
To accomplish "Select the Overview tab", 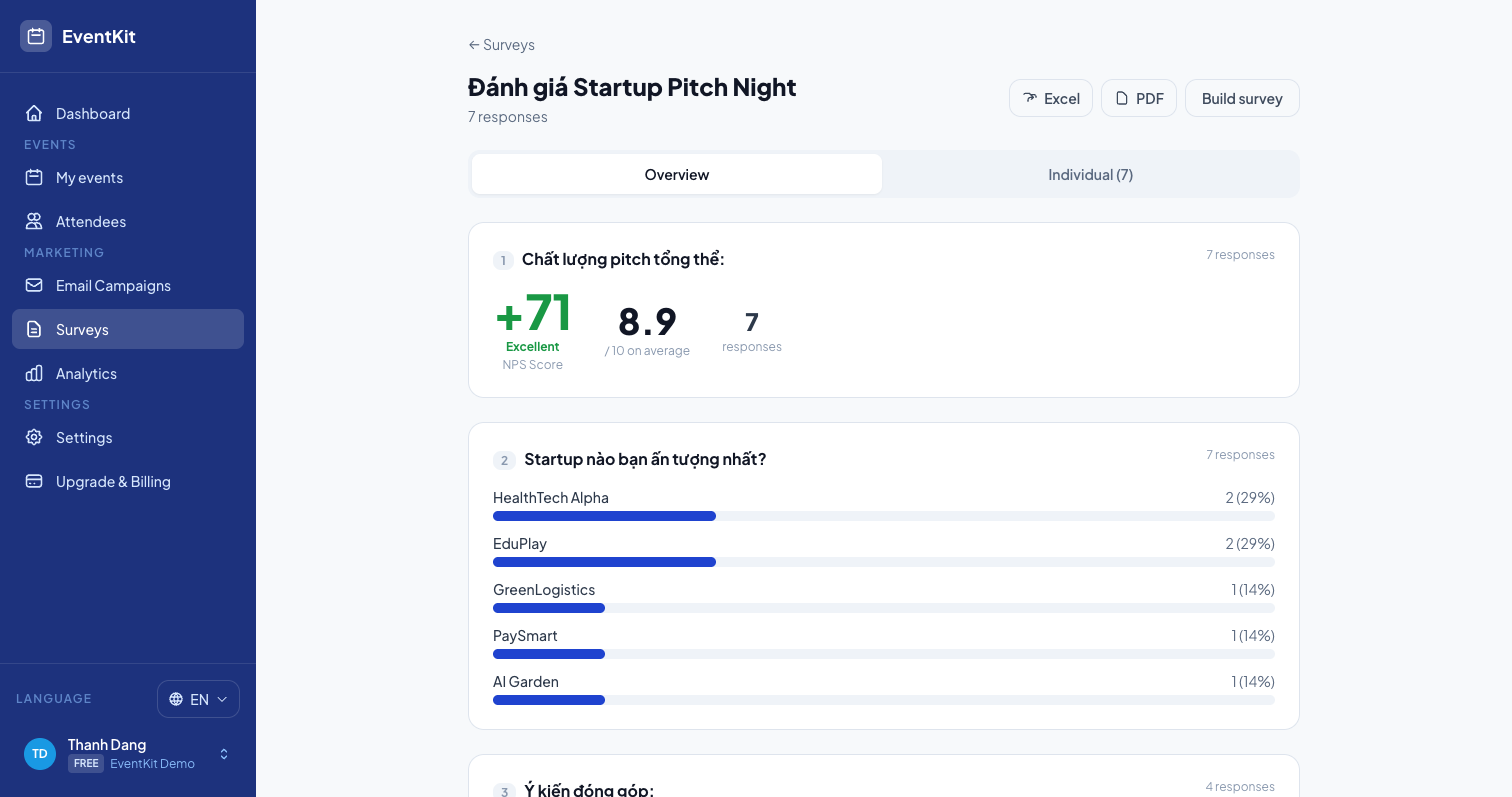I will 677,174.
